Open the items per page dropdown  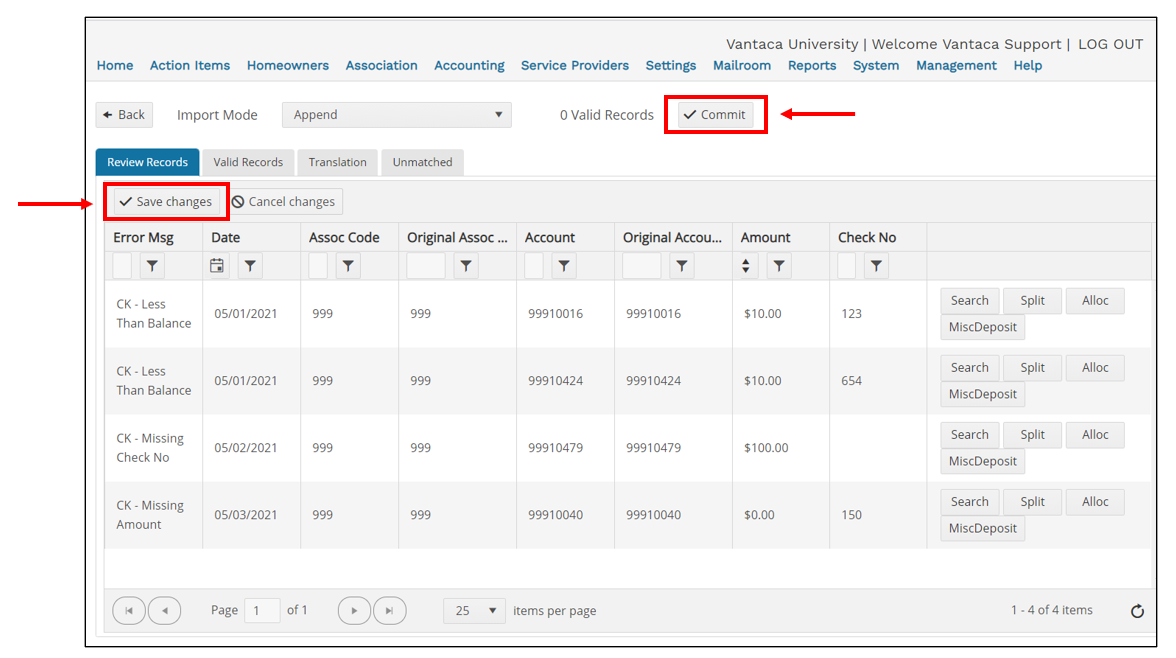pyautogui.click(x=474, y=611)
